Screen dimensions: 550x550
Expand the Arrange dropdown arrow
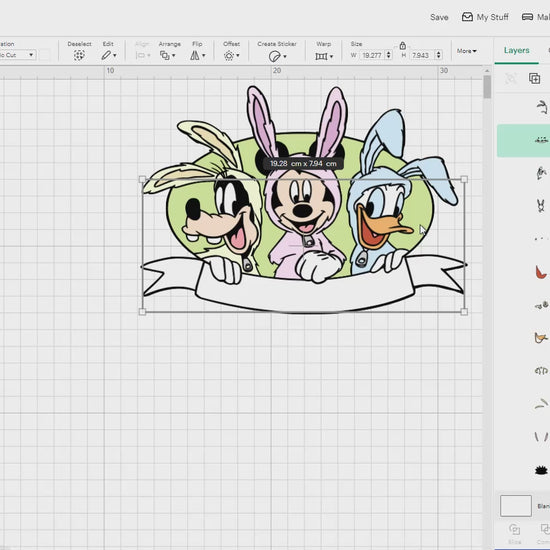coord(174,55)
